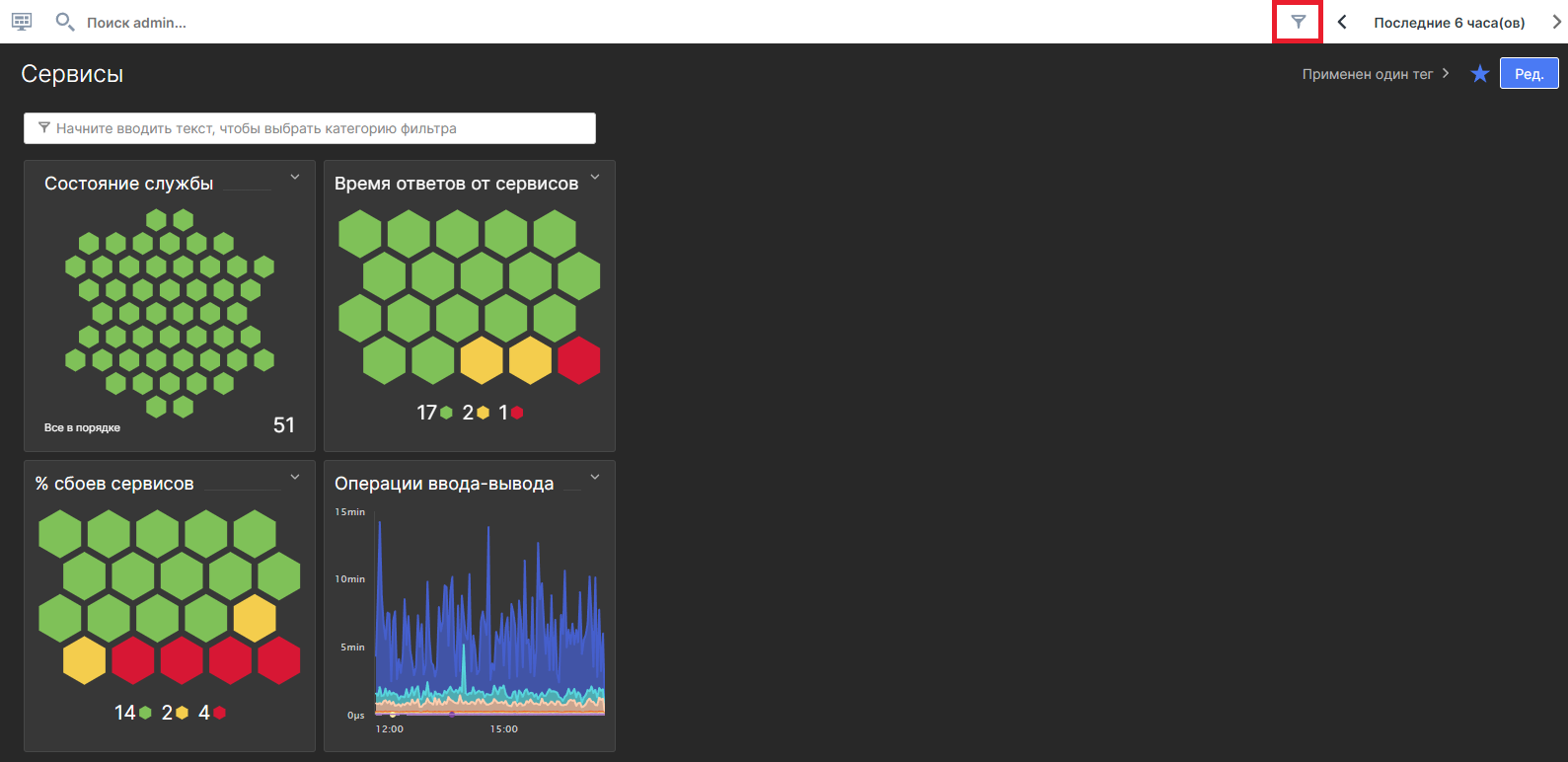Click the 'Сервисы' dashboard title
The height and width of the screenshot is (762, 1568).
[x=72, y=74]
